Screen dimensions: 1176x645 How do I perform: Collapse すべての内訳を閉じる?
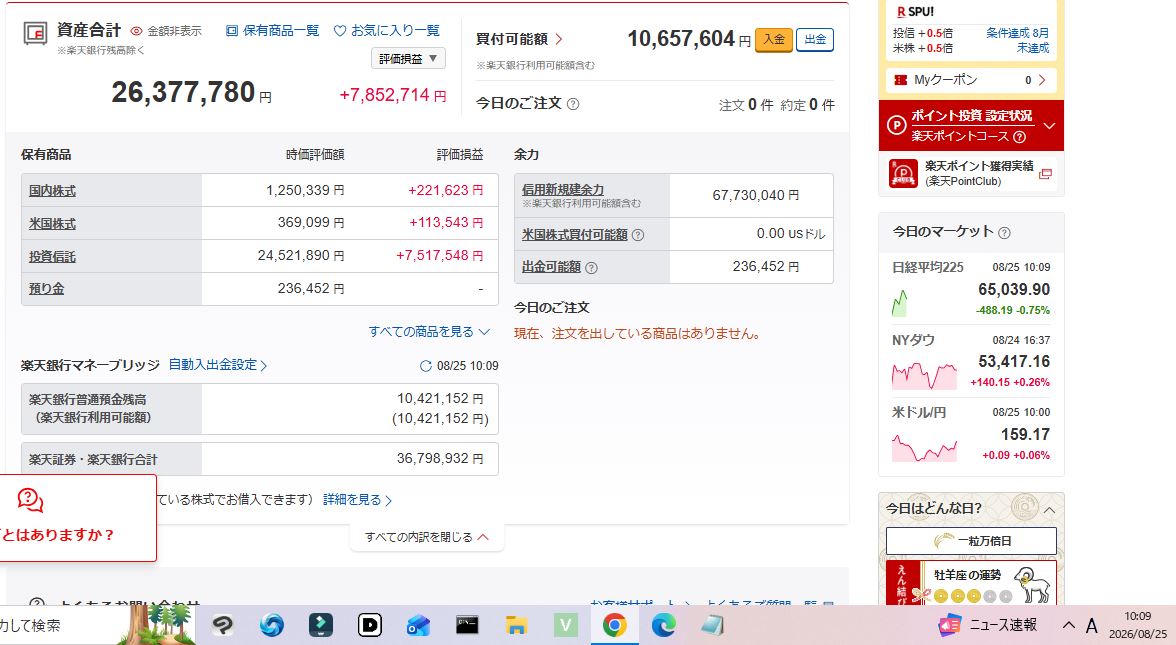pyautogui.click(x=427, y=537)
